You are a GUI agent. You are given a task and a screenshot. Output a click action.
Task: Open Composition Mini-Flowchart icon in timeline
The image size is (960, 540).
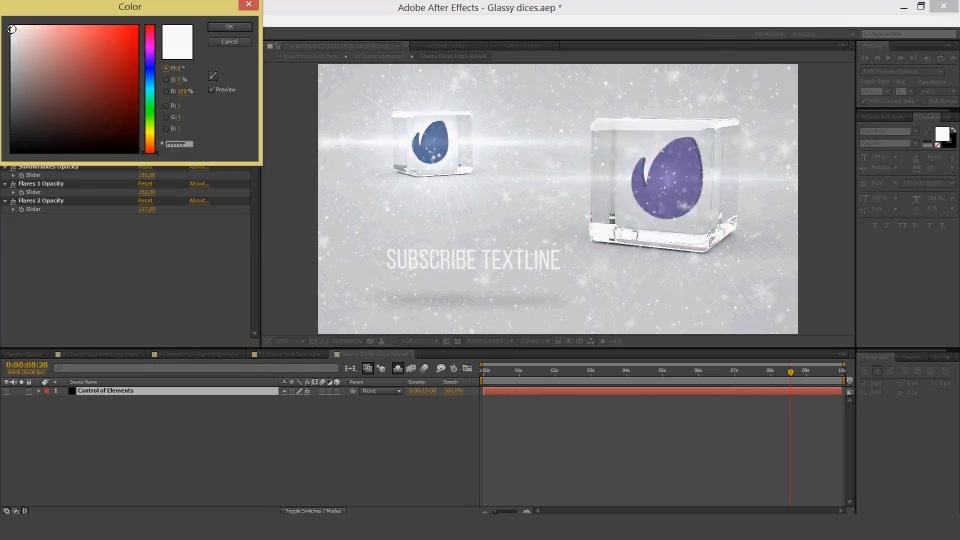pos(350,368)
